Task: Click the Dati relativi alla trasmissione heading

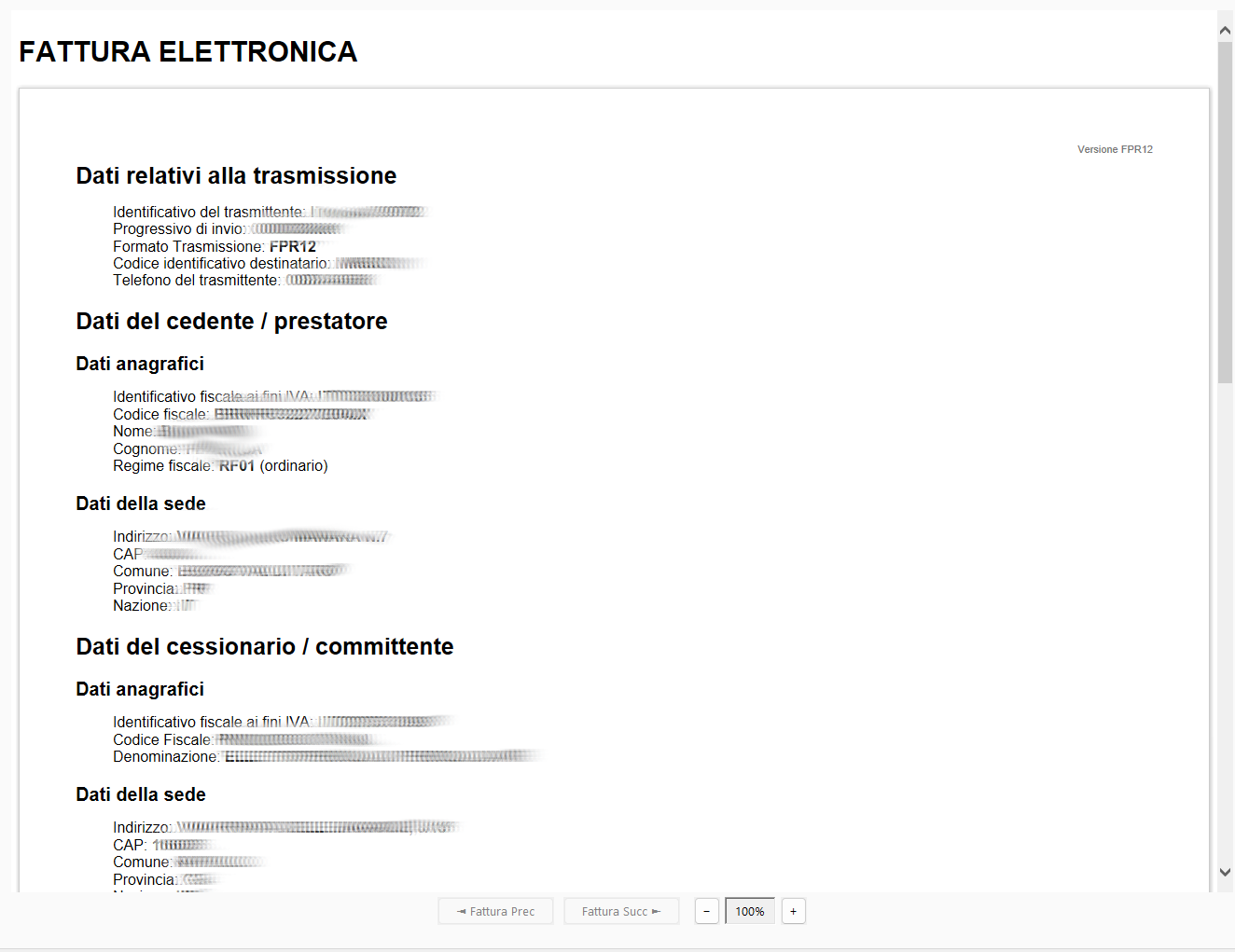Action: (x=236, y=175)
